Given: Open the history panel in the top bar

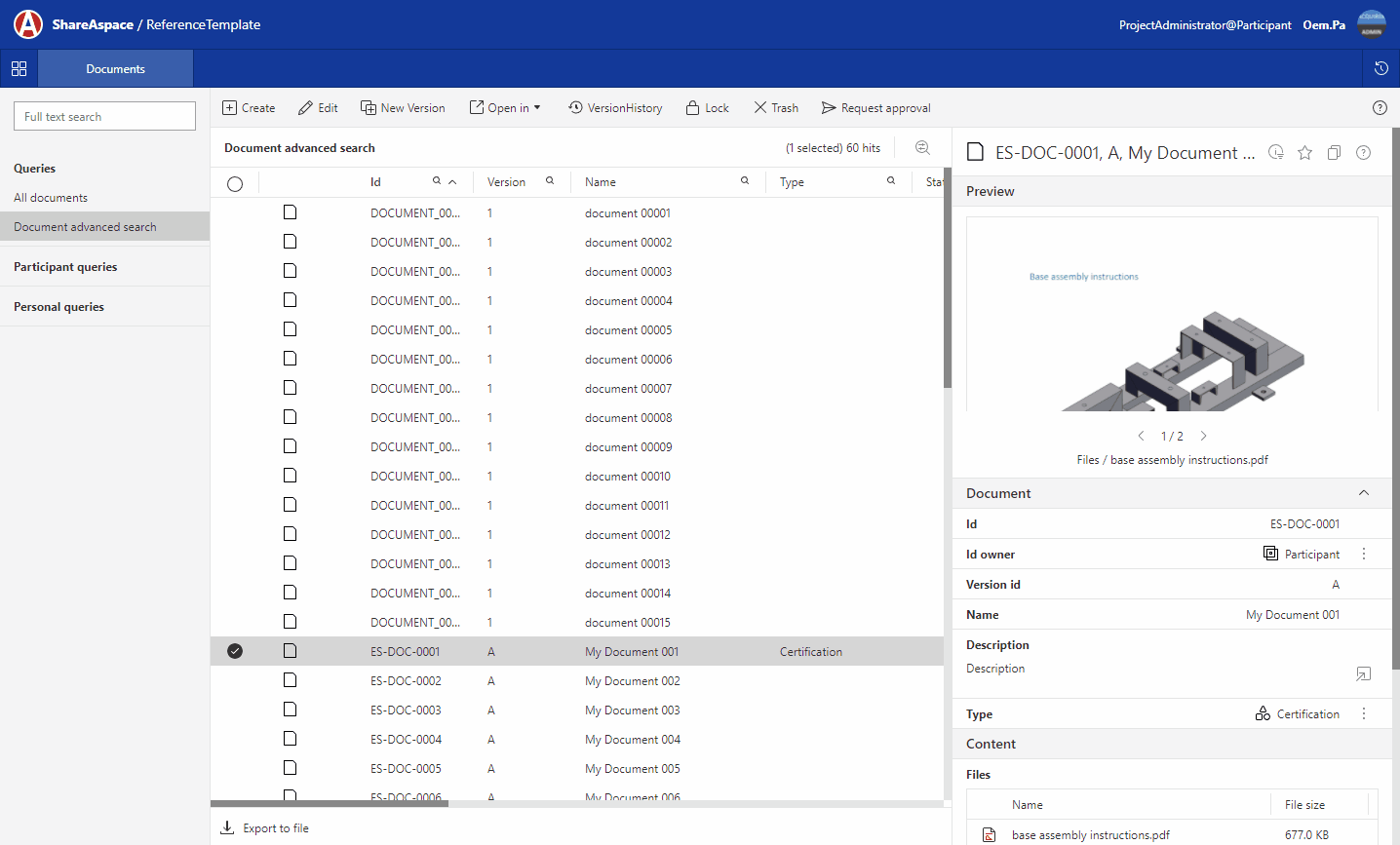Looking at the screenshot, I should (1381, 69).
